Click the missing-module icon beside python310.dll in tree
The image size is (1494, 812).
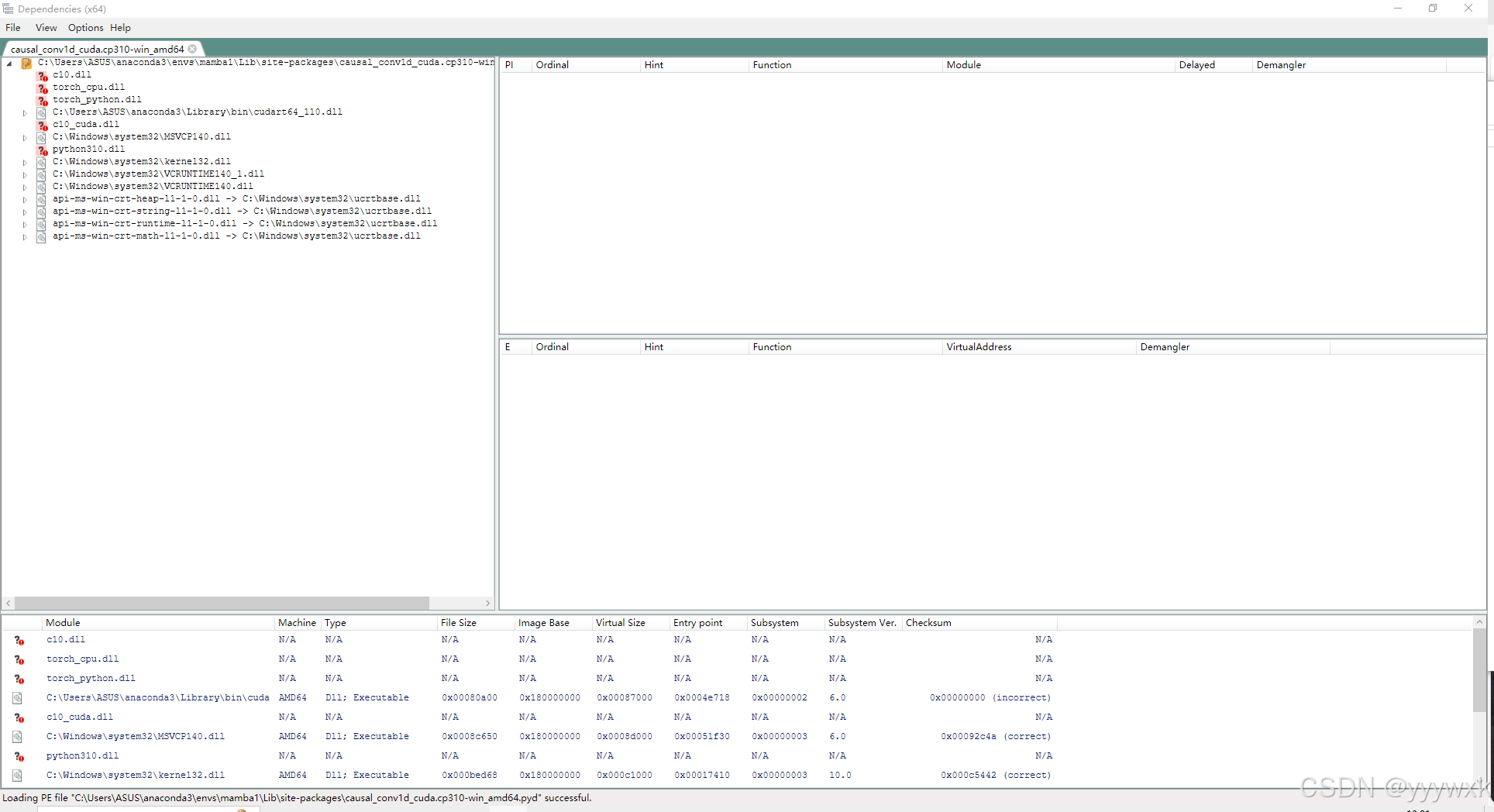tap(43, 150)
